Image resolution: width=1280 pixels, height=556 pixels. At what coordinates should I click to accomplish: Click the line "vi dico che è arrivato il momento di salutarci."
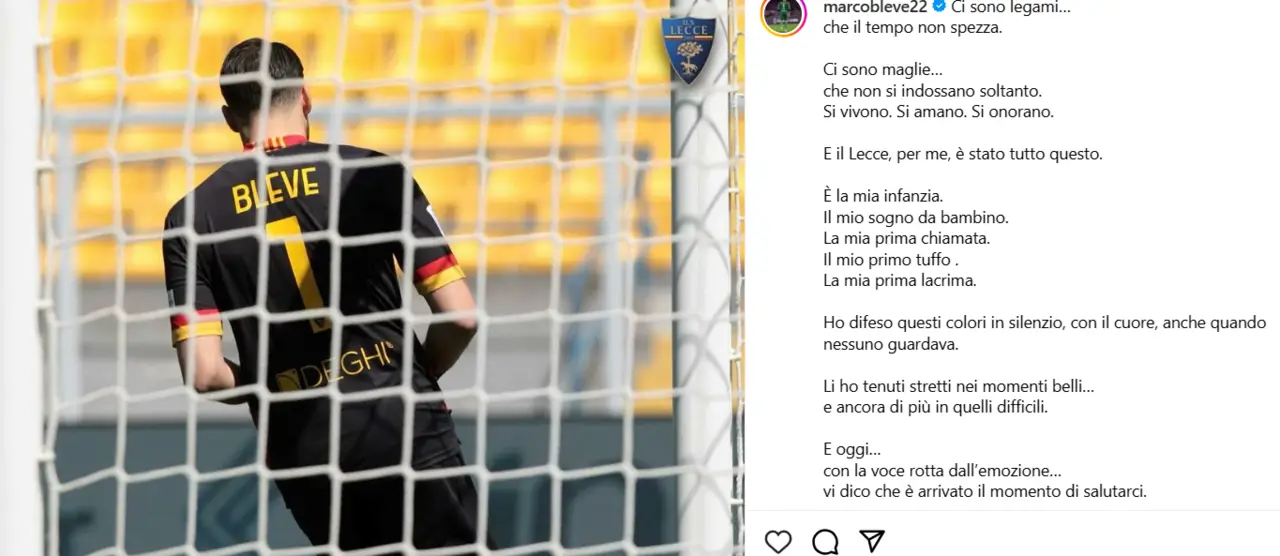[985, 492]
